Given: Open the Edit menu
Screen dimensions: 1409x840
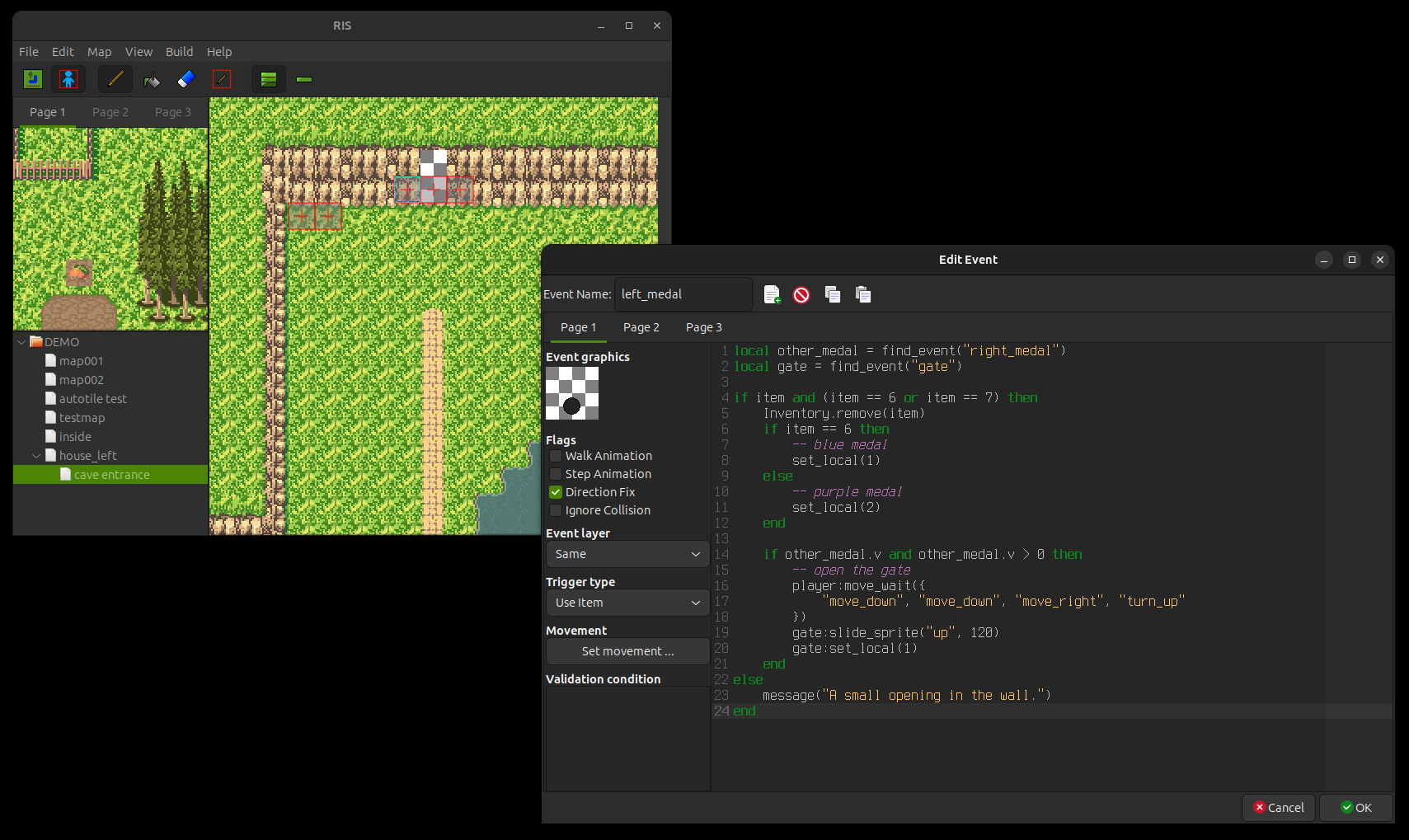Looking at the screenshot, I should [63, 51].
